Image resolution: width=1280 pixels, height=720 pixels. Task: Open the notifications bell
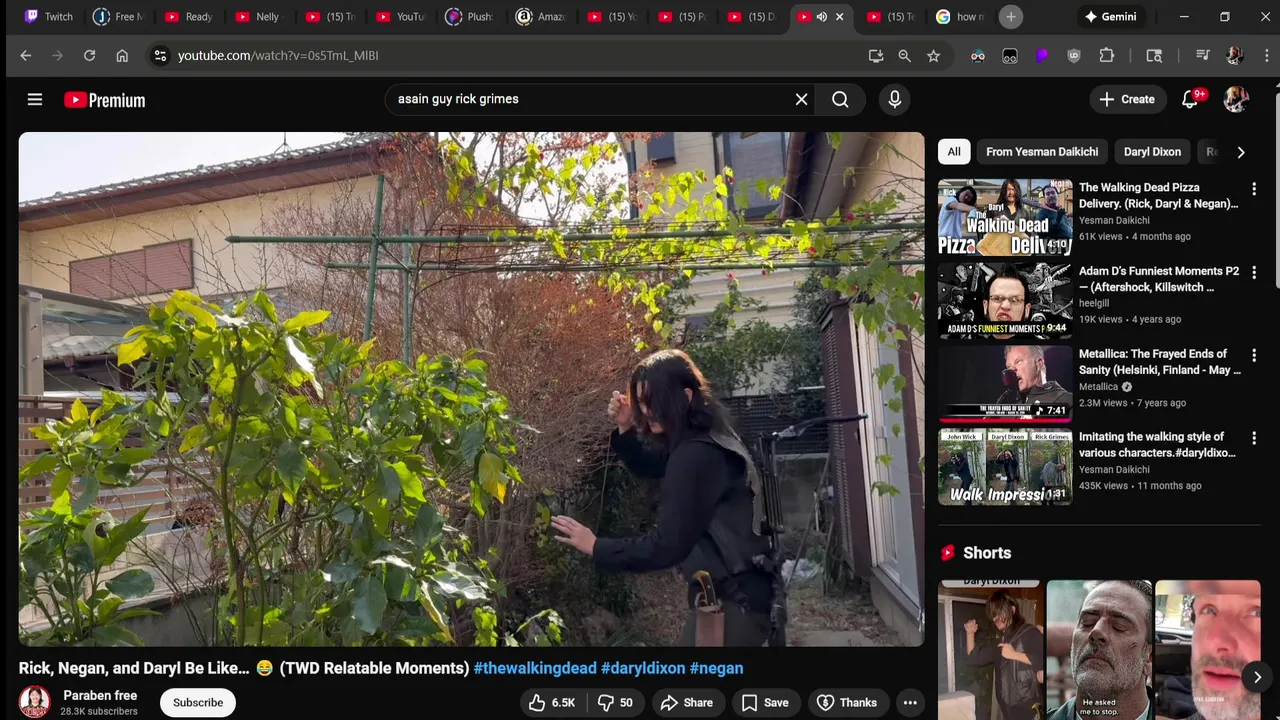[x=1190, y=99]
